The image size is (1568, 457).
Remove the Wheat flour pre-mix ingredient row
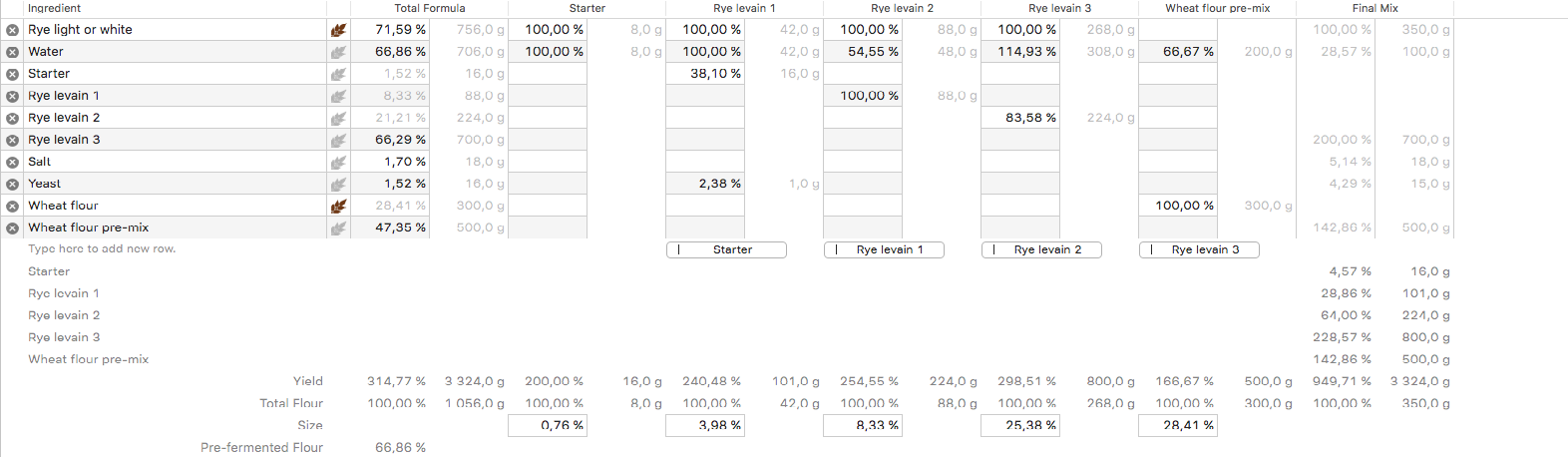click(x=12, y=228)
